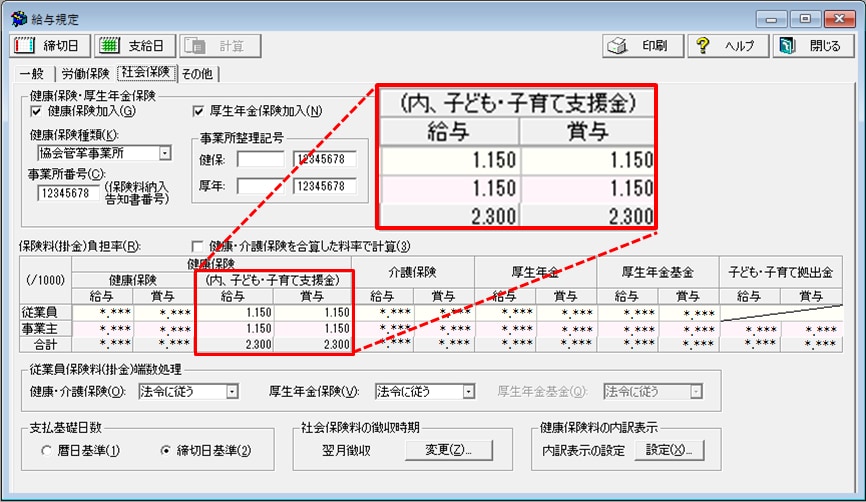Open the 健康保険種類 dropdown
This screenshot has height=502, width=866.
[x=164, y=153]
